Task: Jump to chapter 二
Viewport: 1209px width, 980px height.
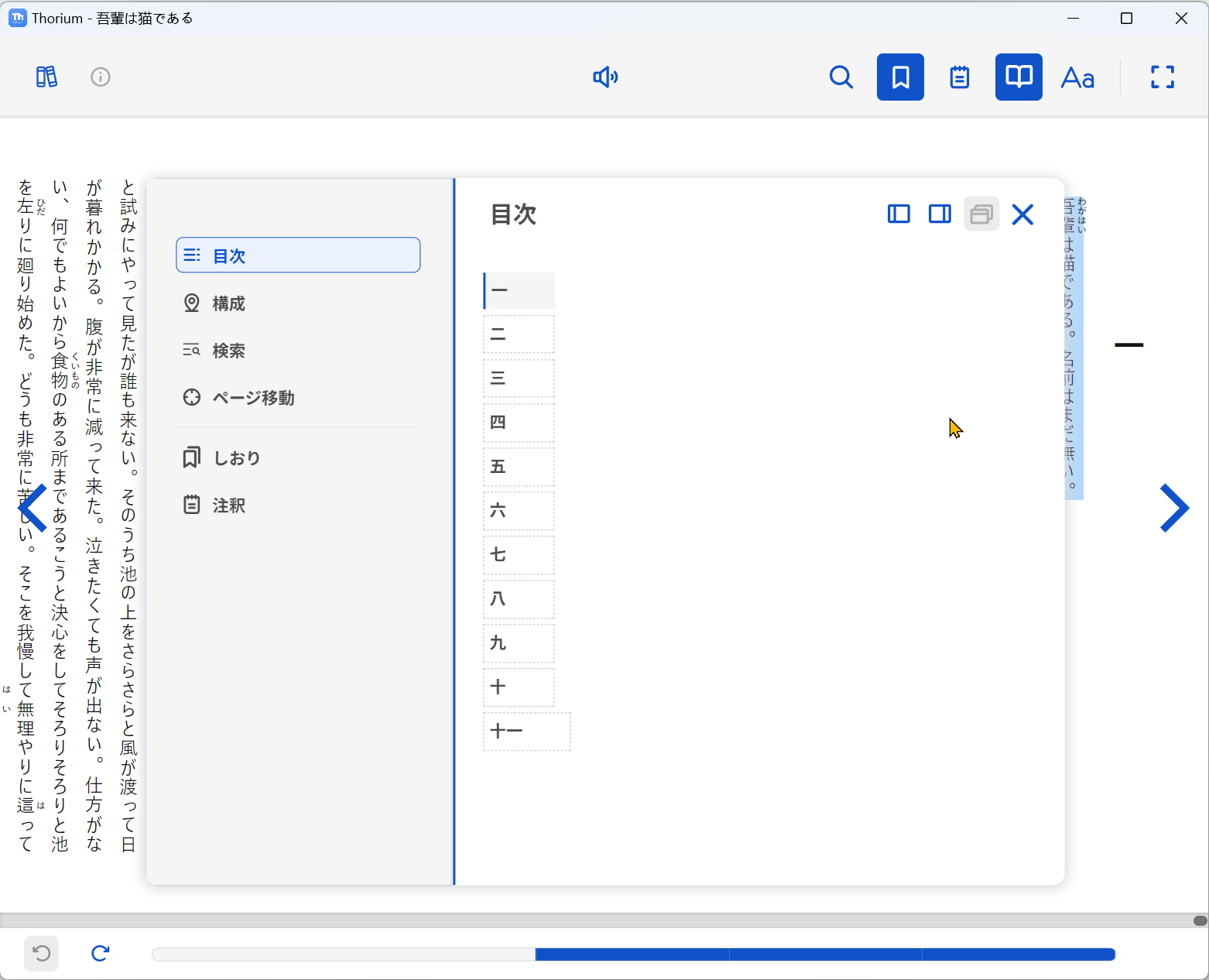Action: 519,334
